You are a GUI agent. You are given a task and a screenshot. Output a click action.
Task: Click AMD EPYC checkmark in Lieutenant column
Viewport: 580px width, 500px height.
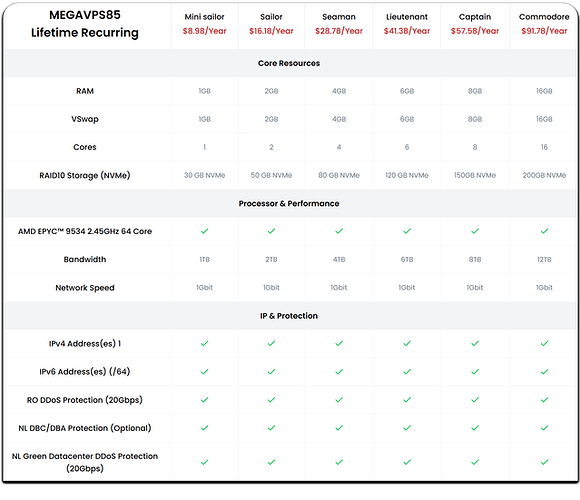pyautogui.click(x=407, y=231)
